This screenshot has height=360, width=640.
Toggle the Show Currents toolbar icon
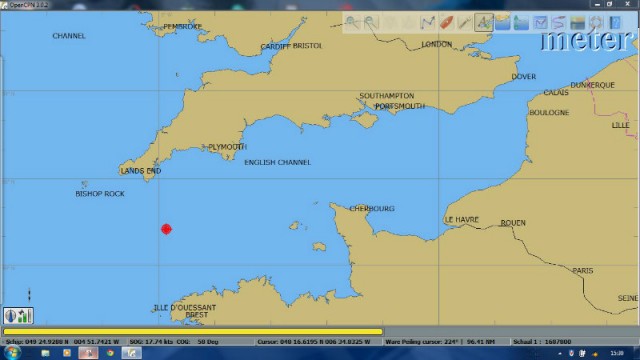(502, 22)
